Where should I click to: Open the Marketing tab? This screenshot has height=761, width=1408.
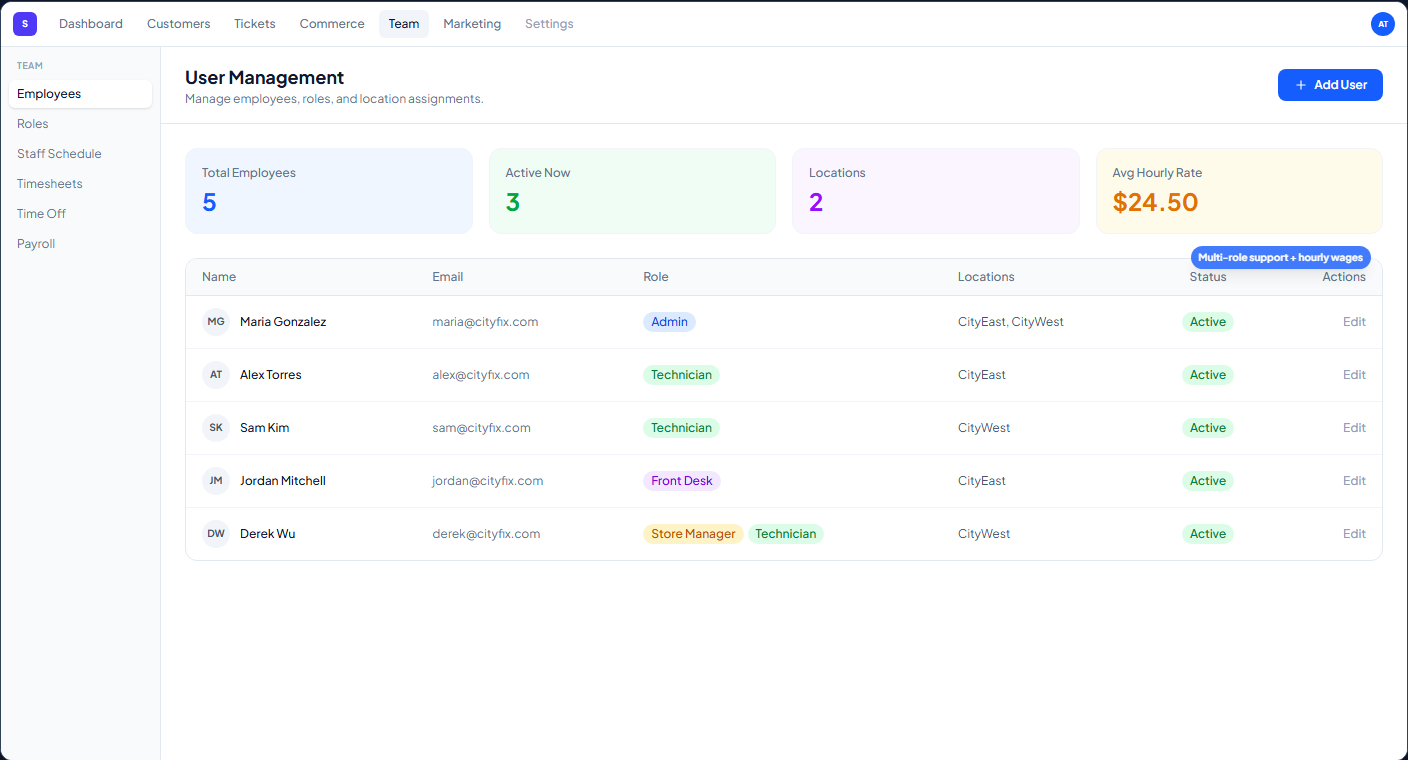pyautogui.click(x=472, y=24)
